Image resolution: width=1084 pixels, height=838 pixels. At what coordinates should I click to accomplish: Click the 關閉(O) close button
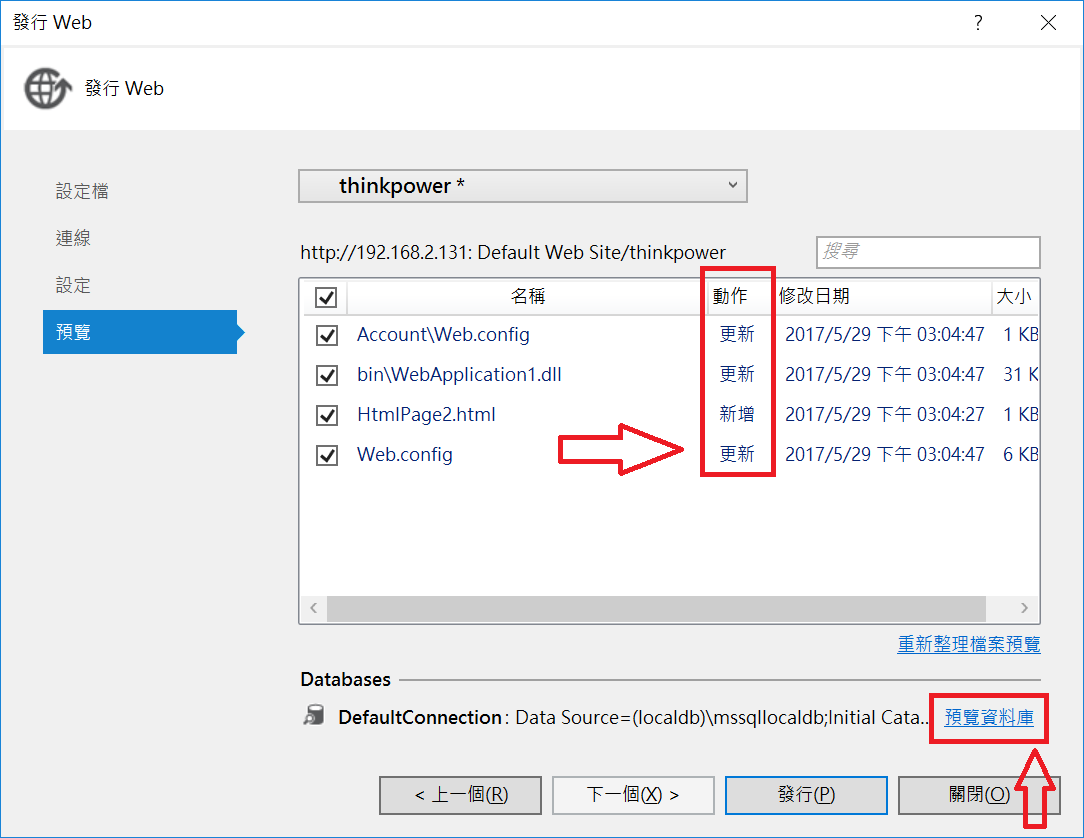979,795
